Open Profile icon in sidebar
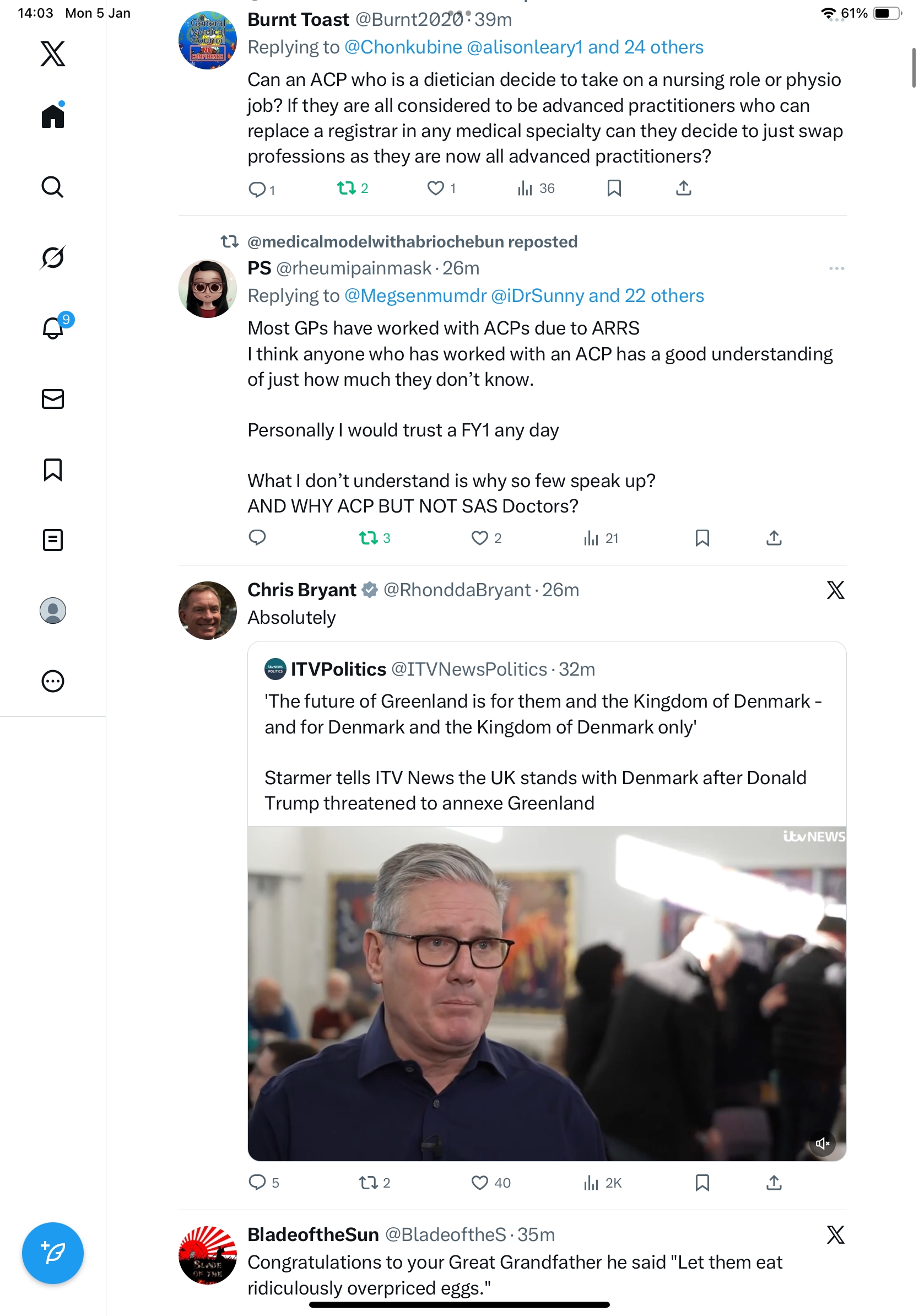The height and width of the screenshot is (1316, 919). tap(52, 611)
